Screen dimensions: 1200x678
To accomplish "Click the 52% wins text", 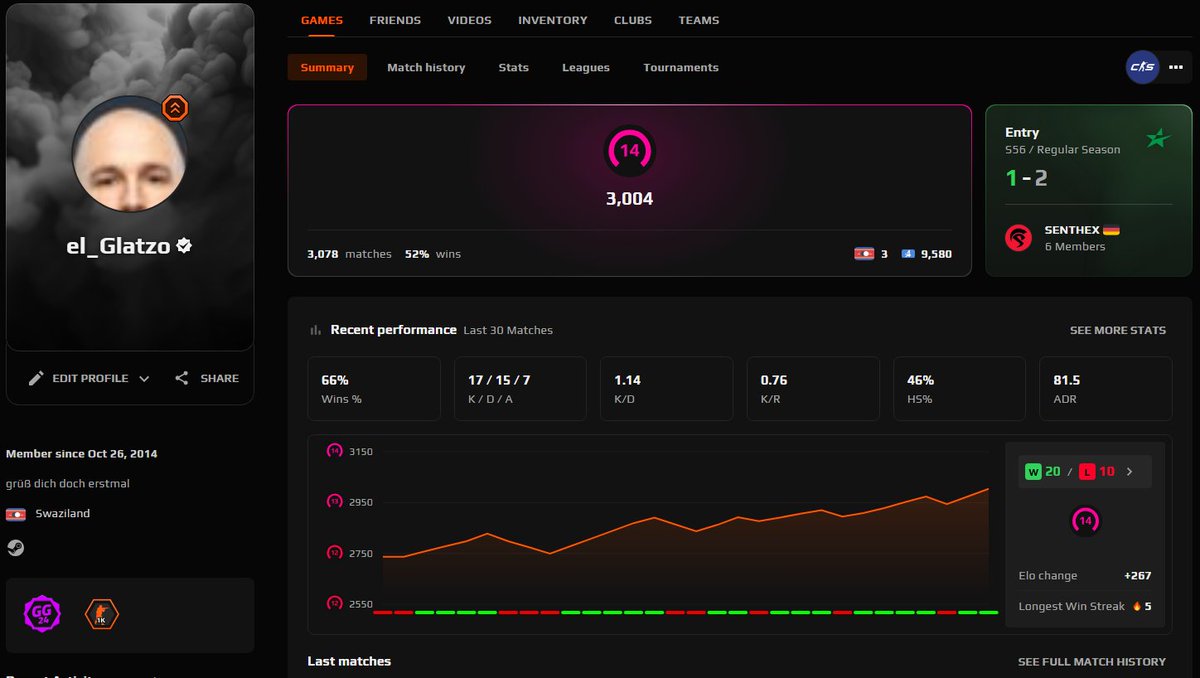I will point(433,254).
